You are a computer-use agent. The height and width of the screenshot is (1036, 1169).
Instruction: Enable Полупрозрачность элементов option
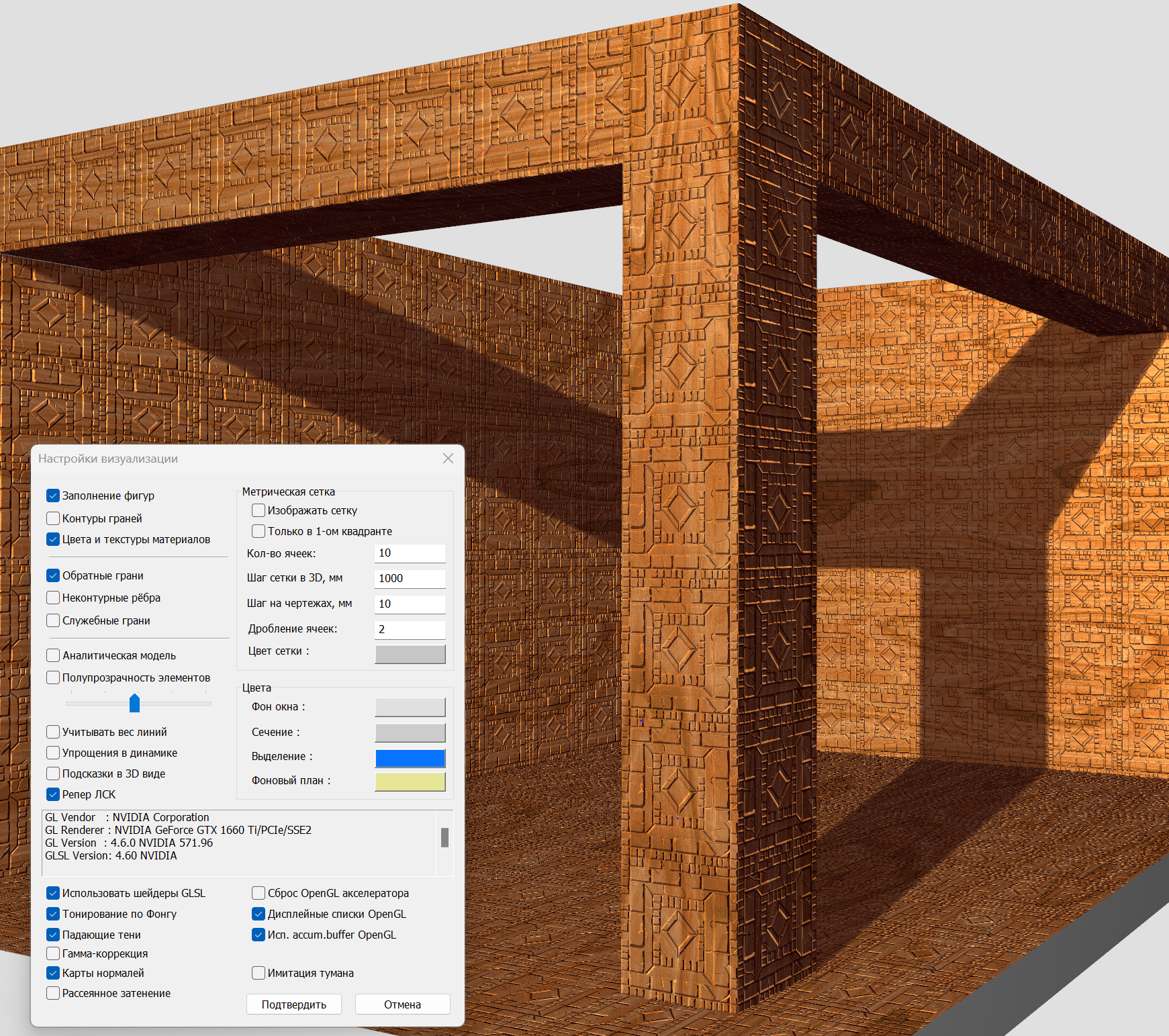53,677
